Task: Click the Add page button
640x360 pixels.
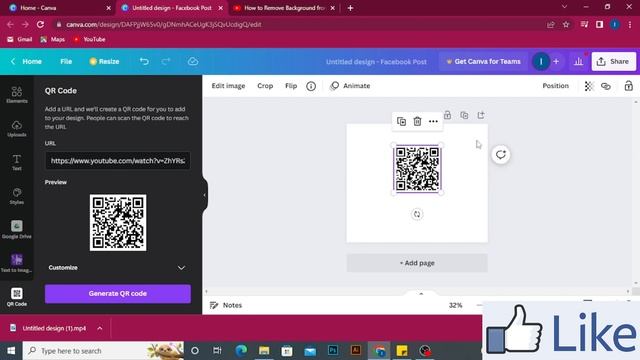Action: click(x=417, y=263)
